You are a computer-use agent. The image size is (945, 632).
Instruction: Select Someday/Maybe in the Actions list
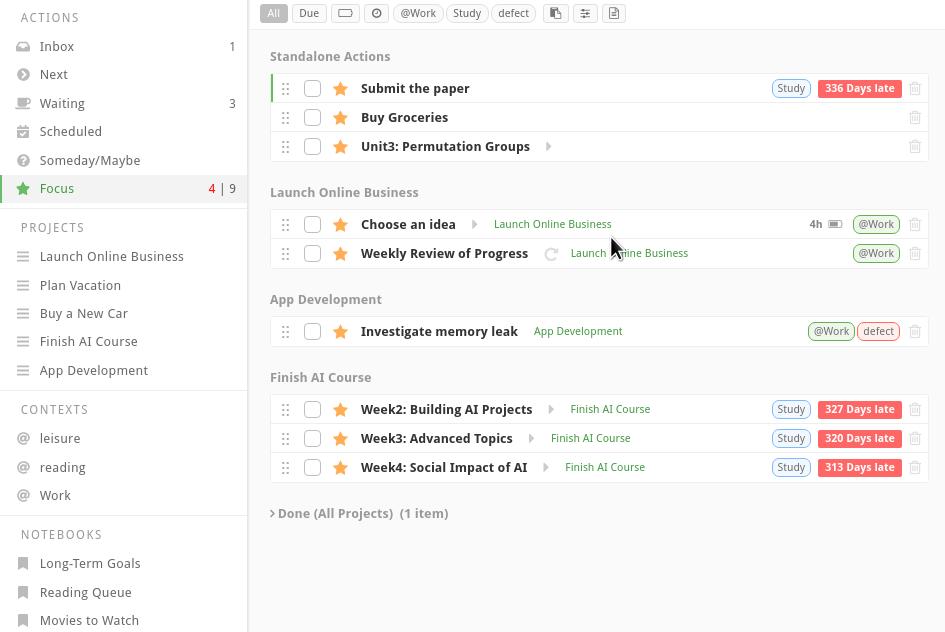[90, 161]
